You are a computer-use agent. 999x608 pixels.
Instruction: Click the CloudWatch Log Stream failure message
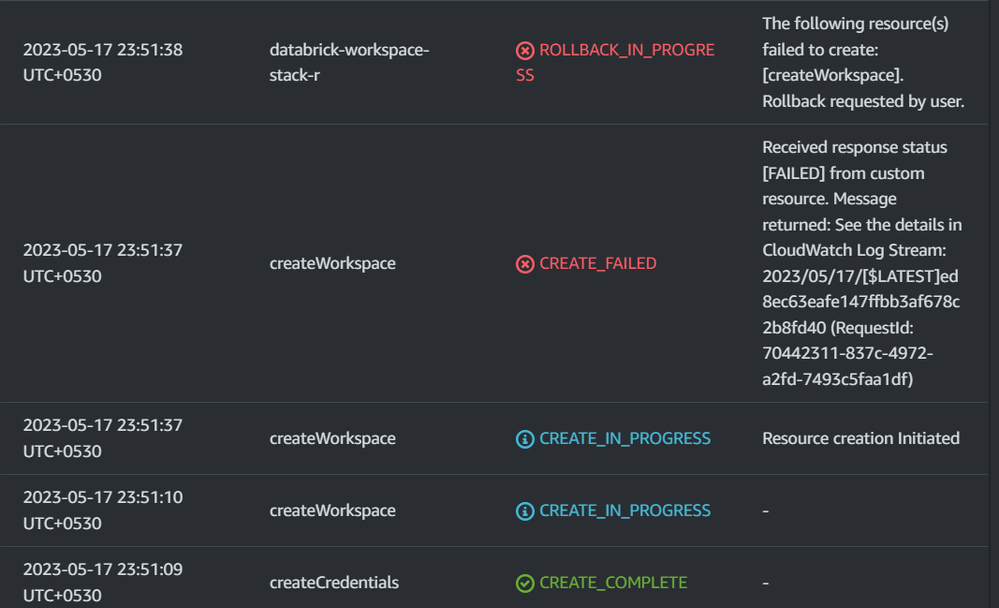pos(861,264)
